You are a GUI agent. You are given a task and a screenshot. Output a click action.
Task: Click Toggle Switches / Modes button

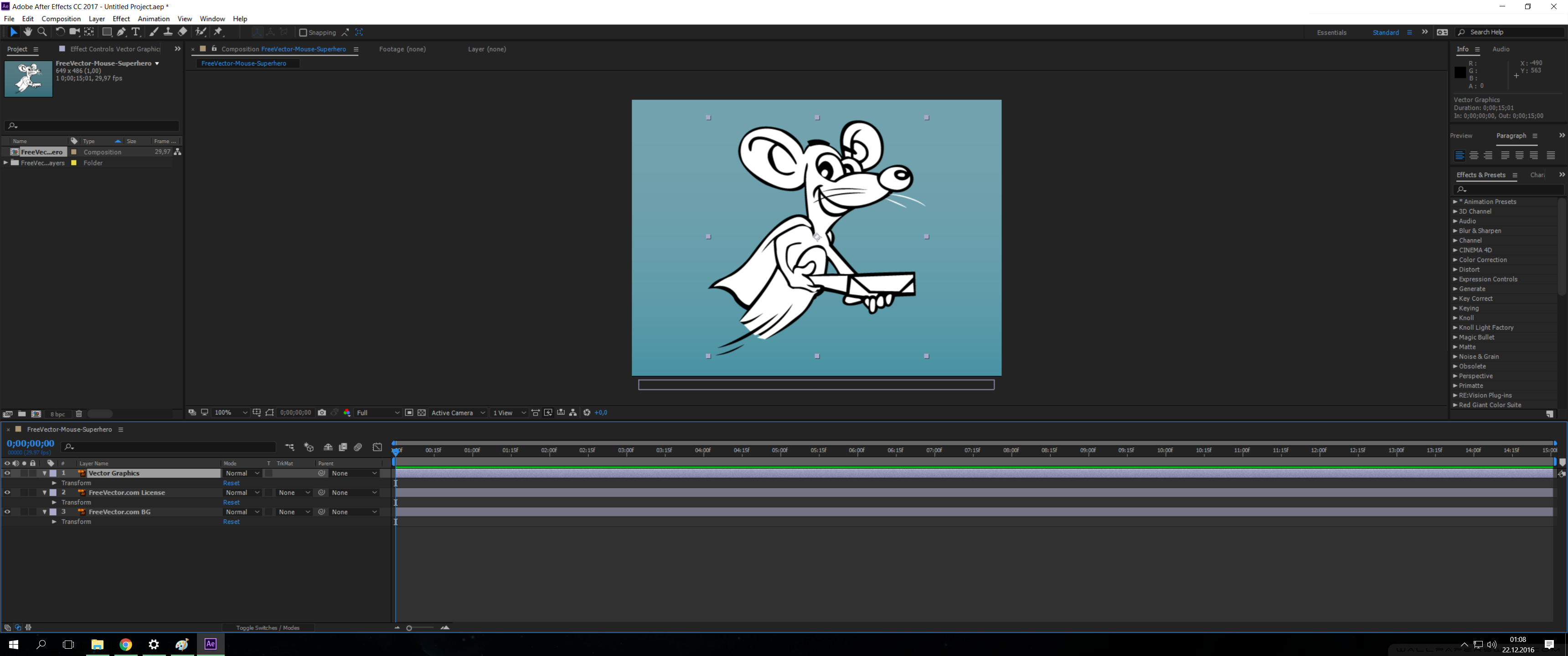(x=268, y=628)
